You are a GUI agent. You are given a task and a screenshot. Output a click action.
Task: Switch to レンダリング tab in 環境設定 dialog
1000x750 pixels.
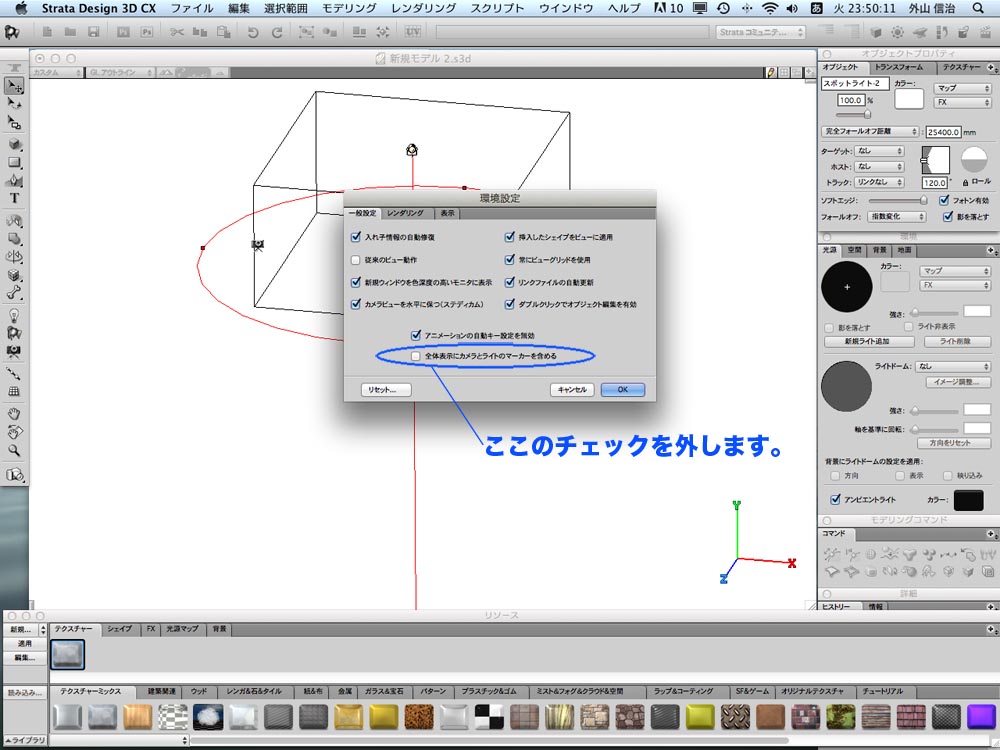pyautogui.click(x=406, y=213)
